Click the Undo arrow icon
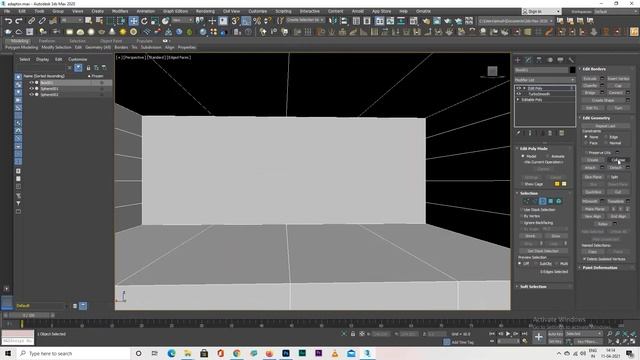Image resolution: width=640 pixels, height=360 pixels. (x=8, y=20)
